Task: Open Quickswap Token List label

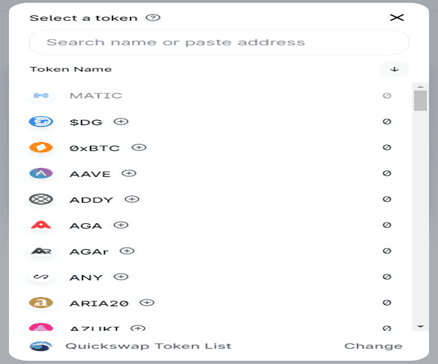Action: (x=148, y=346)
